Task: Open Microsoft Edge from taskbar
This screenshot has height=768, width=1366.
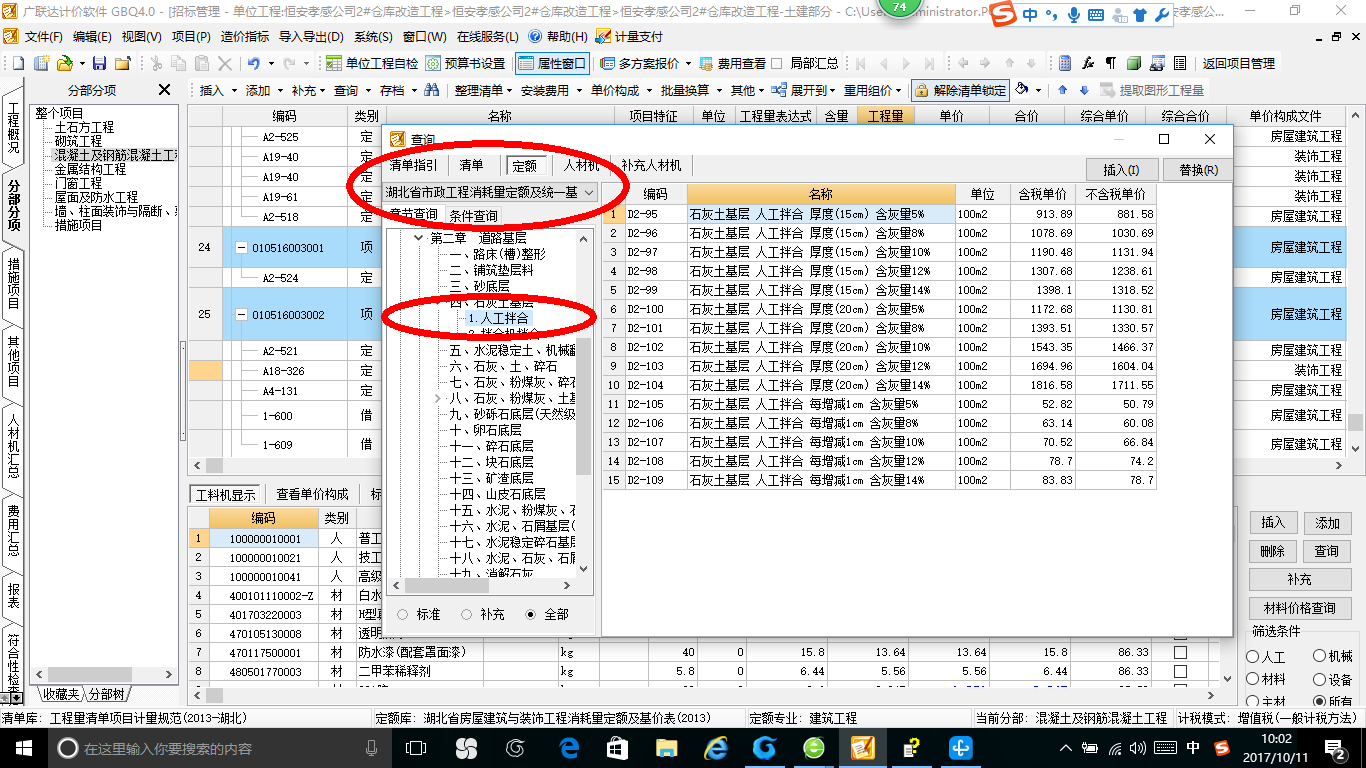Action: click(x=570, y=747)
